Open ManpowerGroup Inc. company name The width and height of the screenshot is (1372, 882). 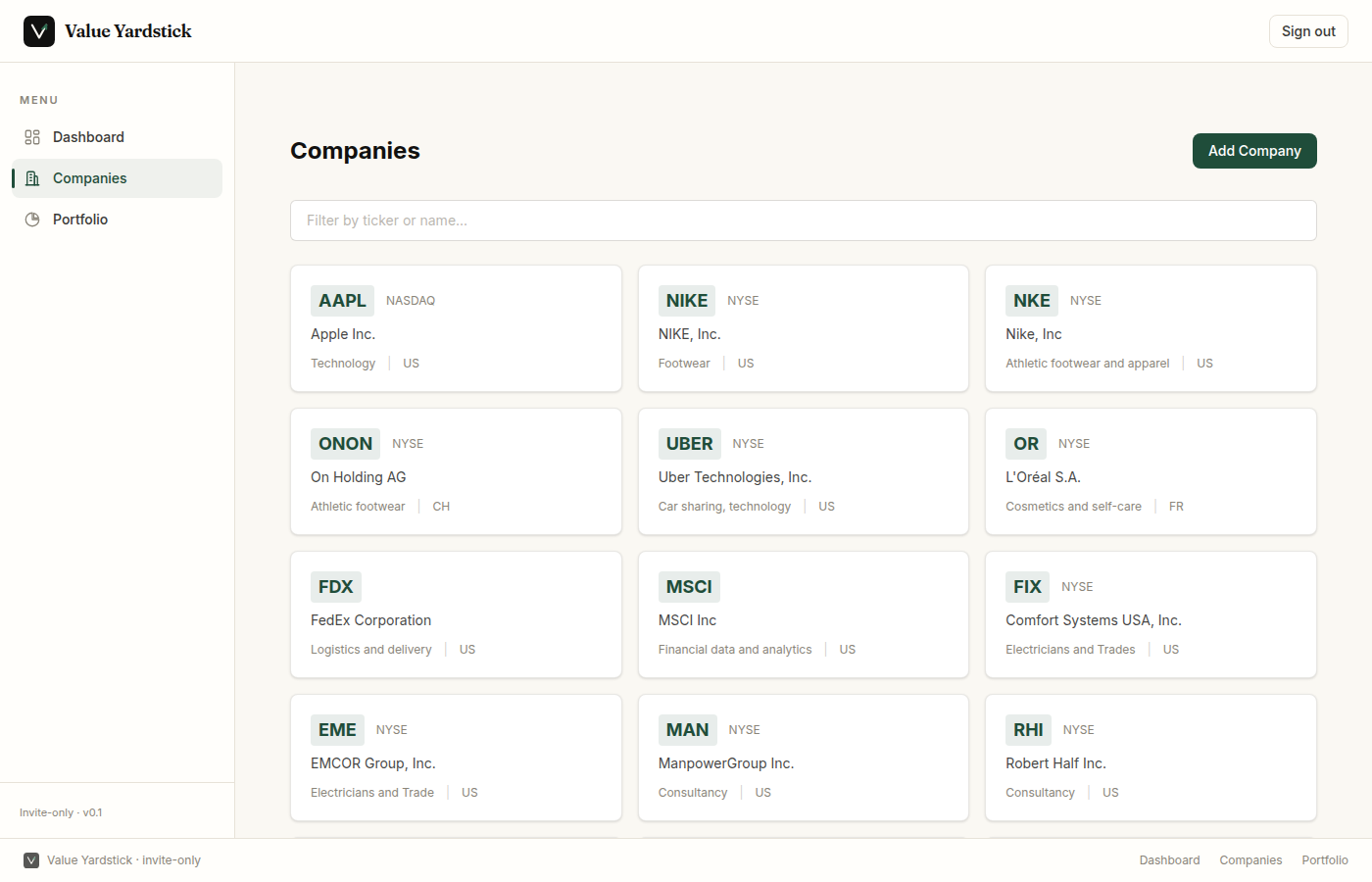pos(726,763)
